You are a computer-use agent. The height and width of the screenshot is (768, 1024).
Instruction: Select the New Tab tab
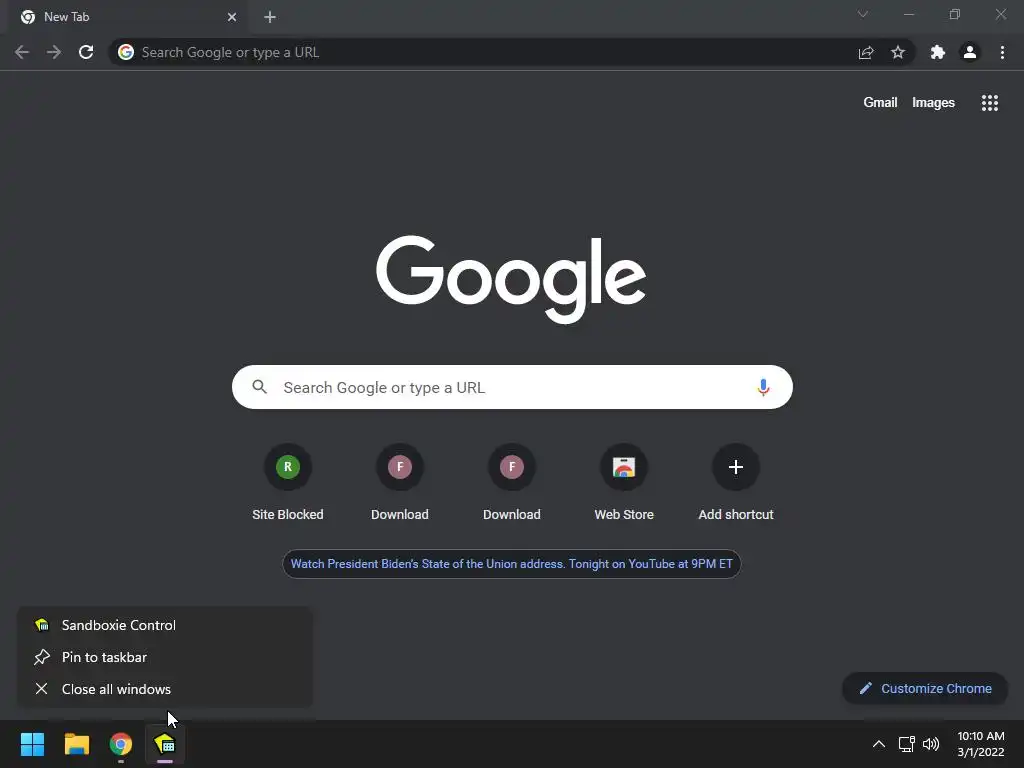(129, 17)
